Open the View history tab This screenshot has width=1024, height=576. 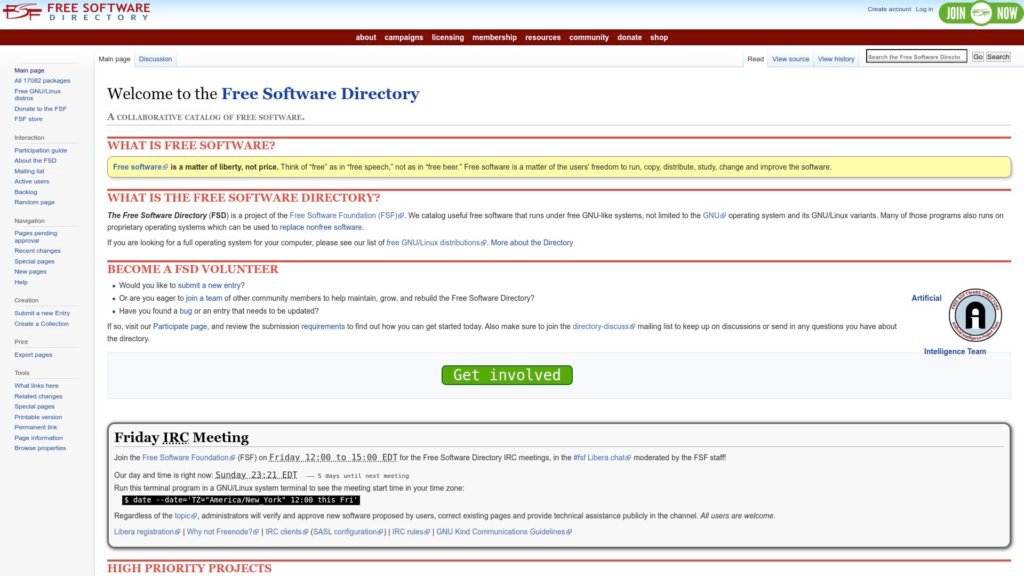[x=836, y=59]
